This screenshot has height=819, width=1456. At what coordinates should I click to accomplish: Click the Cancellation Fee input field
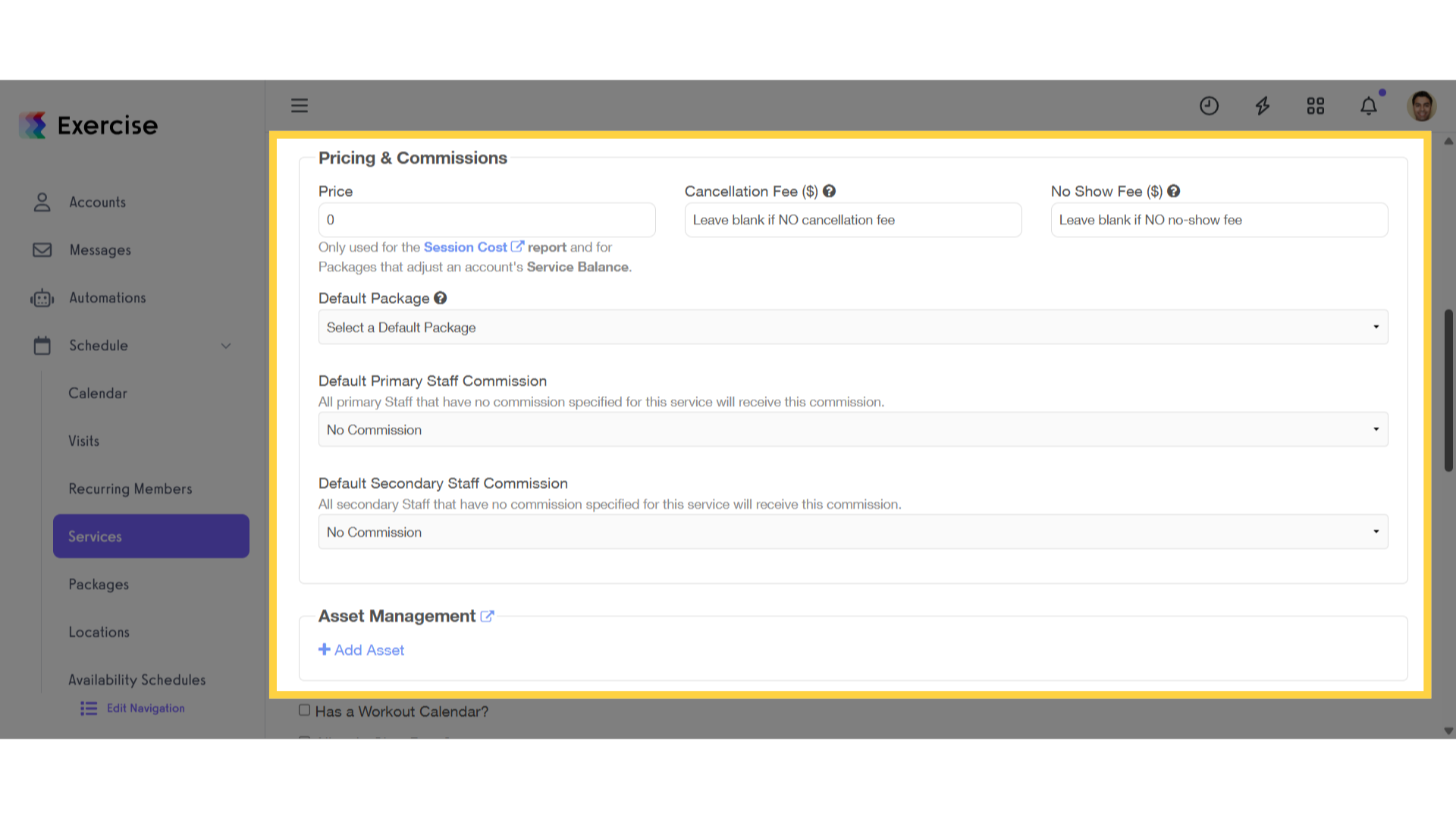point(853,220)
